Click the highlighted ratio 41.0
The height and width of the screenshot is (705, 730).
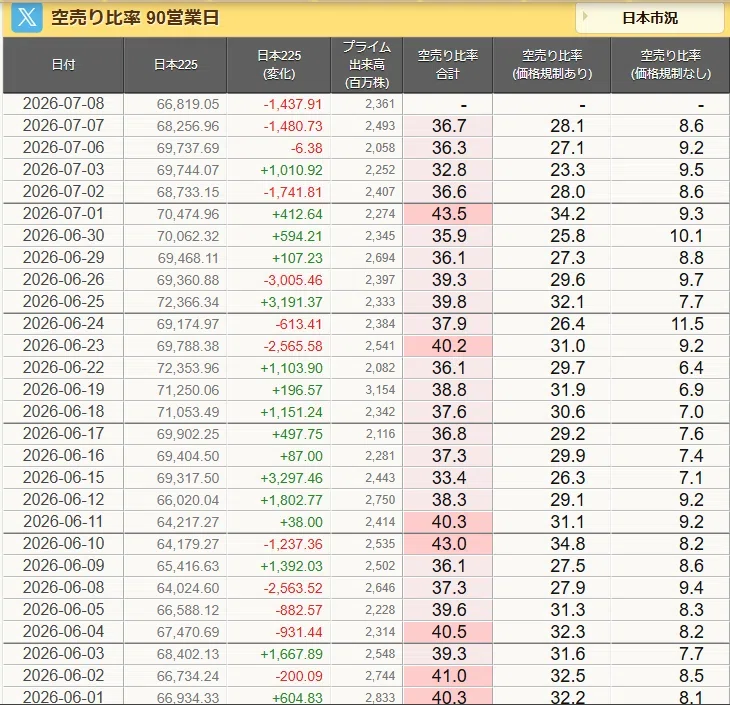(x=449, y=676)
